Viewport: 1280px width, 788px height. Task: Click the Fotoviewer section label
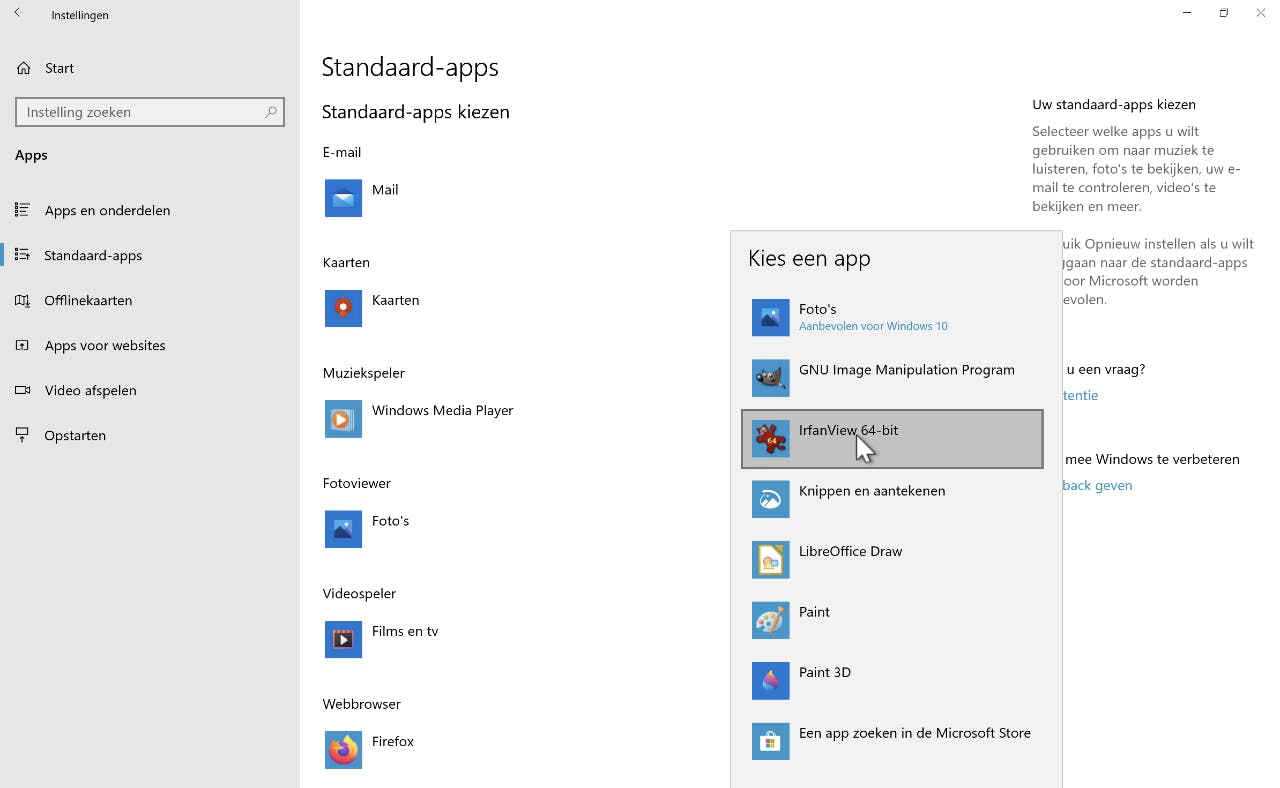[x=357, y=483]
